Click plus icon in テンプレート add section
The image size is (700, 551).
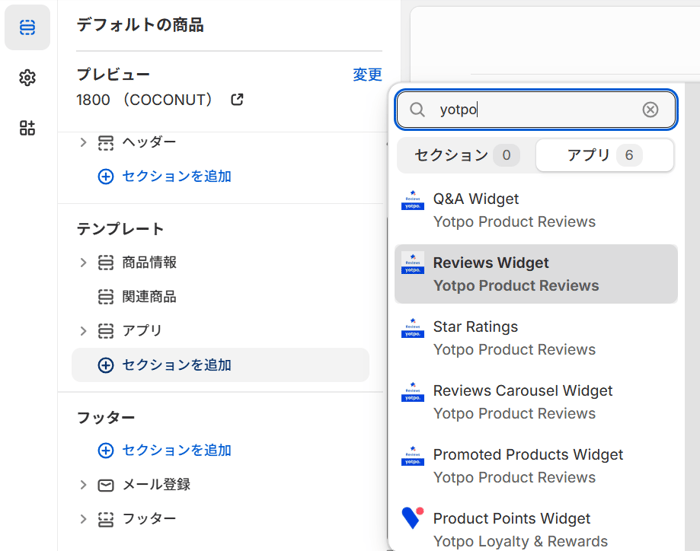click(106, 365)
